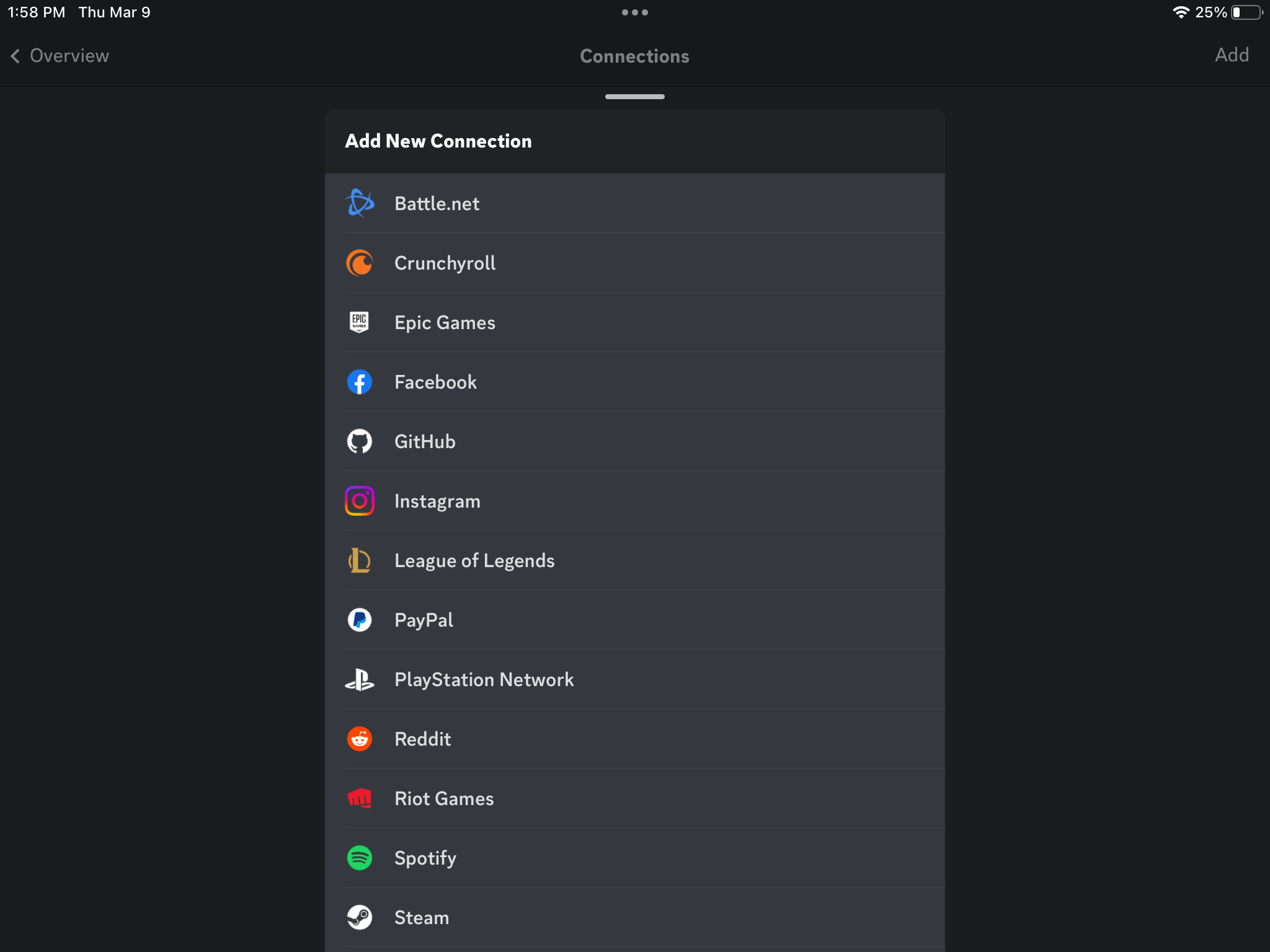Pick the Riot Games connection row
This screenshot has height=952, width=1270.
(634, 798)
